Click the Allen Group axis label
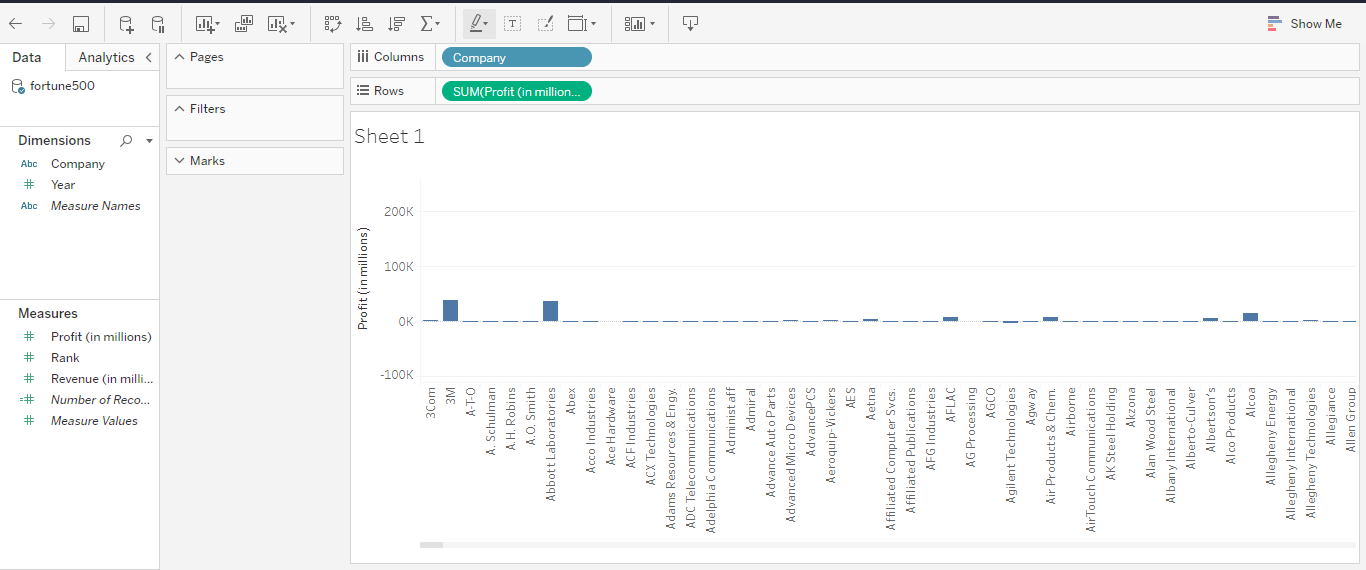 click(1350, 420)
